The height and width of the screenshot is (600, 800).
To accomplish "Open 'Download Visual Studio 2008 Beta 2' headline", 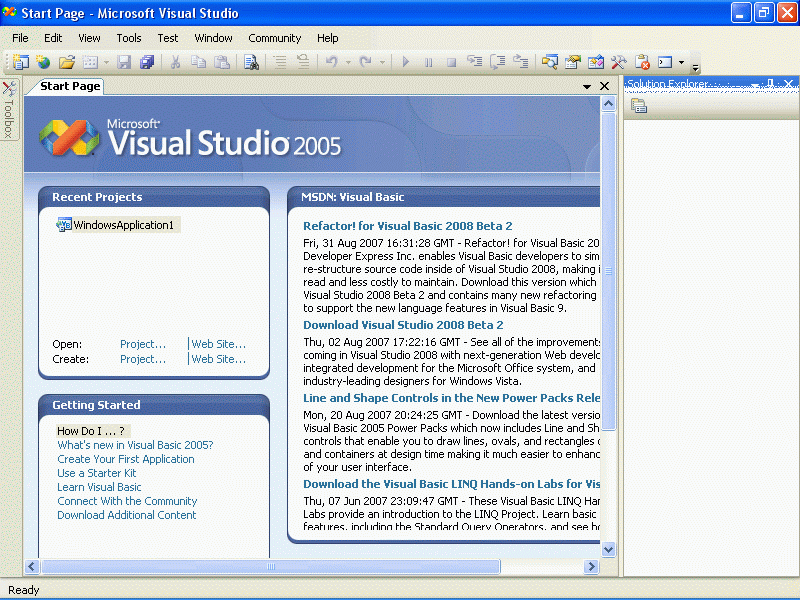I will [403, 325].
